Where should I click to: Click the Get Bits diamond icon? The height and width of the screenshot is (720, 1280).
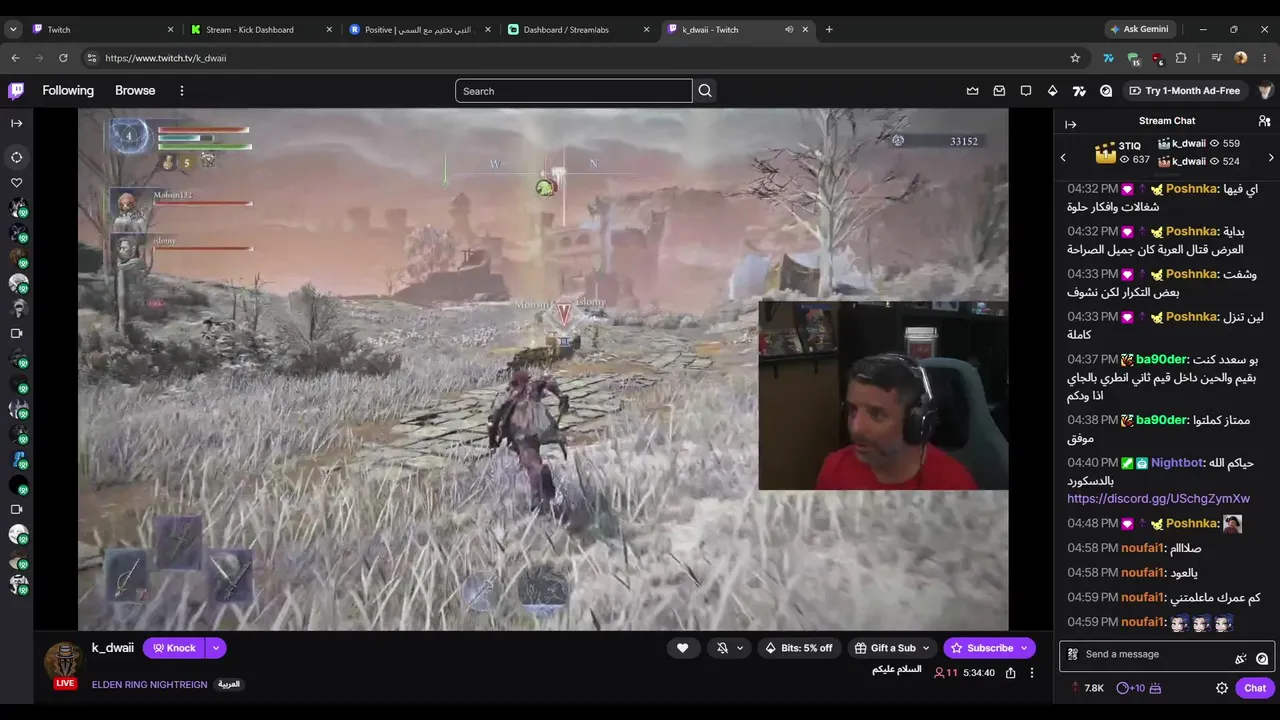[1052, 91]
